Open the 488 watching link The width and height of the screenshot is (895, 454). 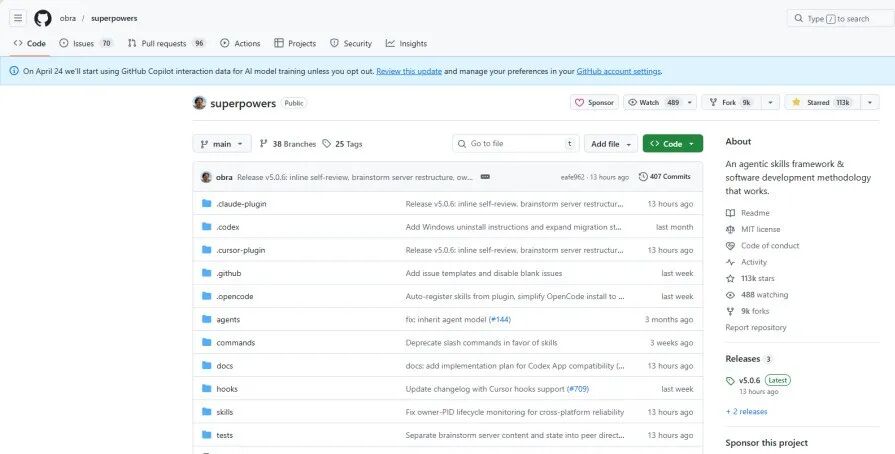tap(757, 295)
